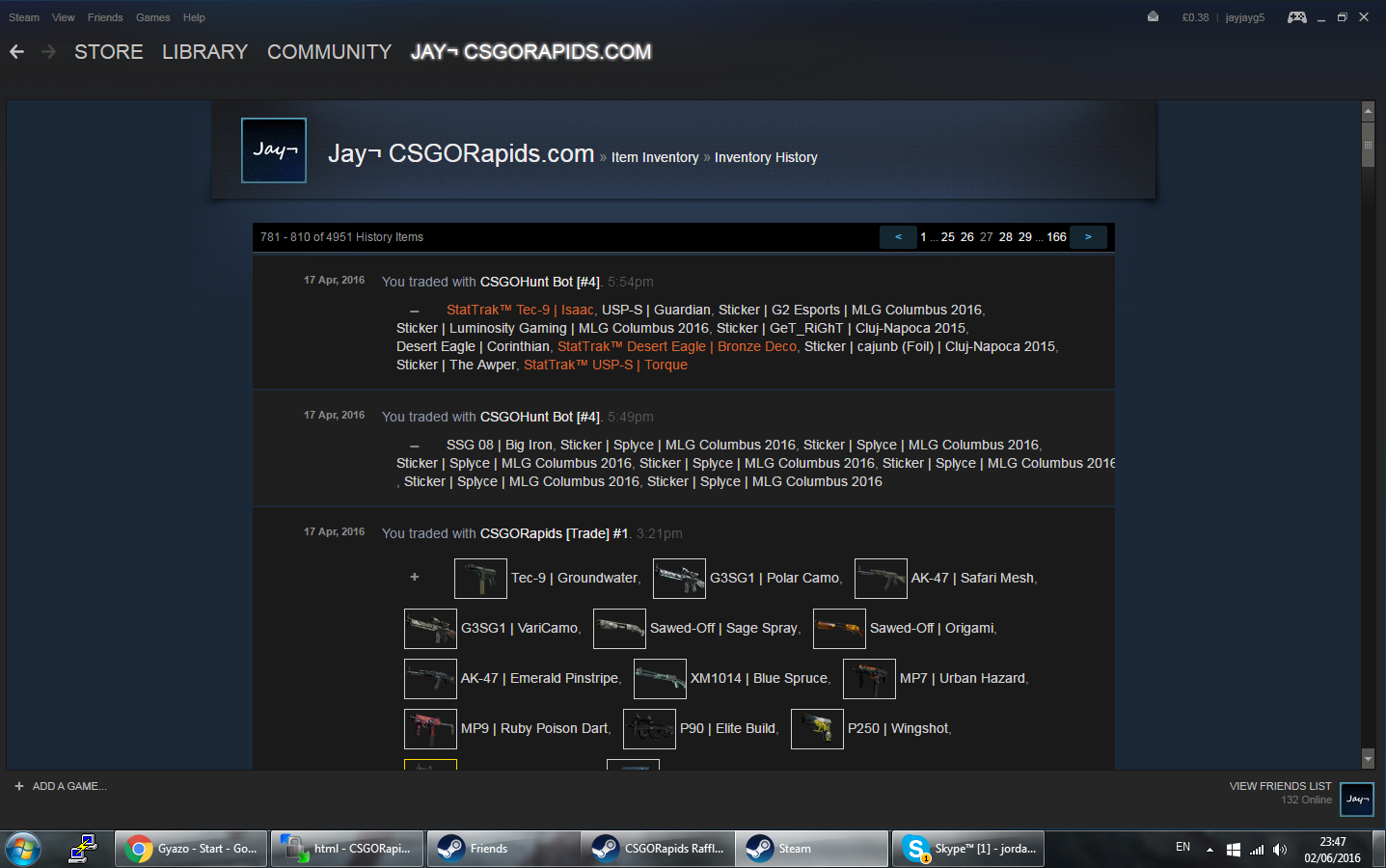The height and width of the screenshot is (868, 1386).
Task: Go to previous history page arrow
Action: pos(898,237)
